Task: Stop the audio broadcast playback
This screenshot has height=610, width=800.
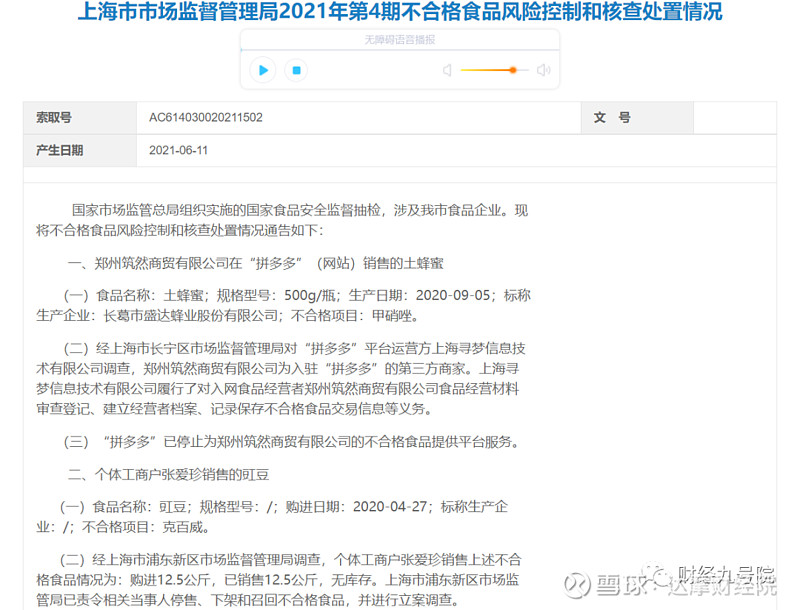Action: pos(296,70)
